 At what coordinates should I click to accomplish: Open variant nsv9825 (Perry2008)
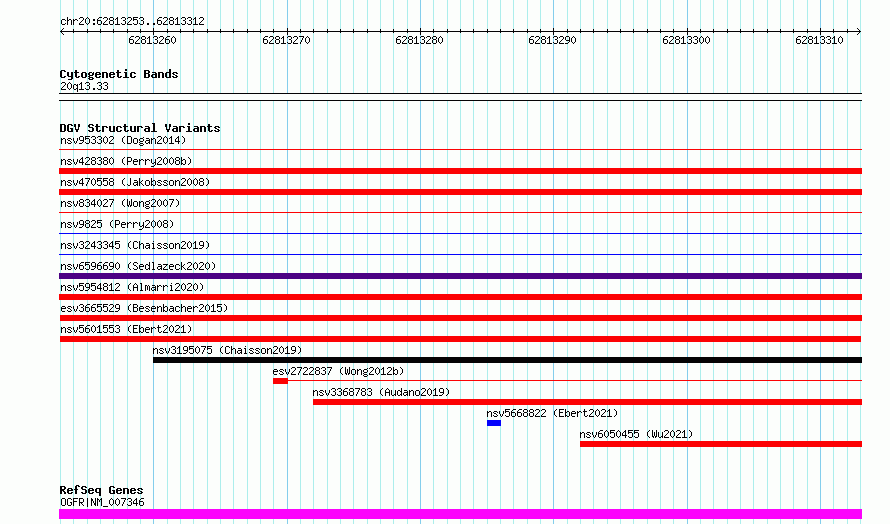point(117,224)
